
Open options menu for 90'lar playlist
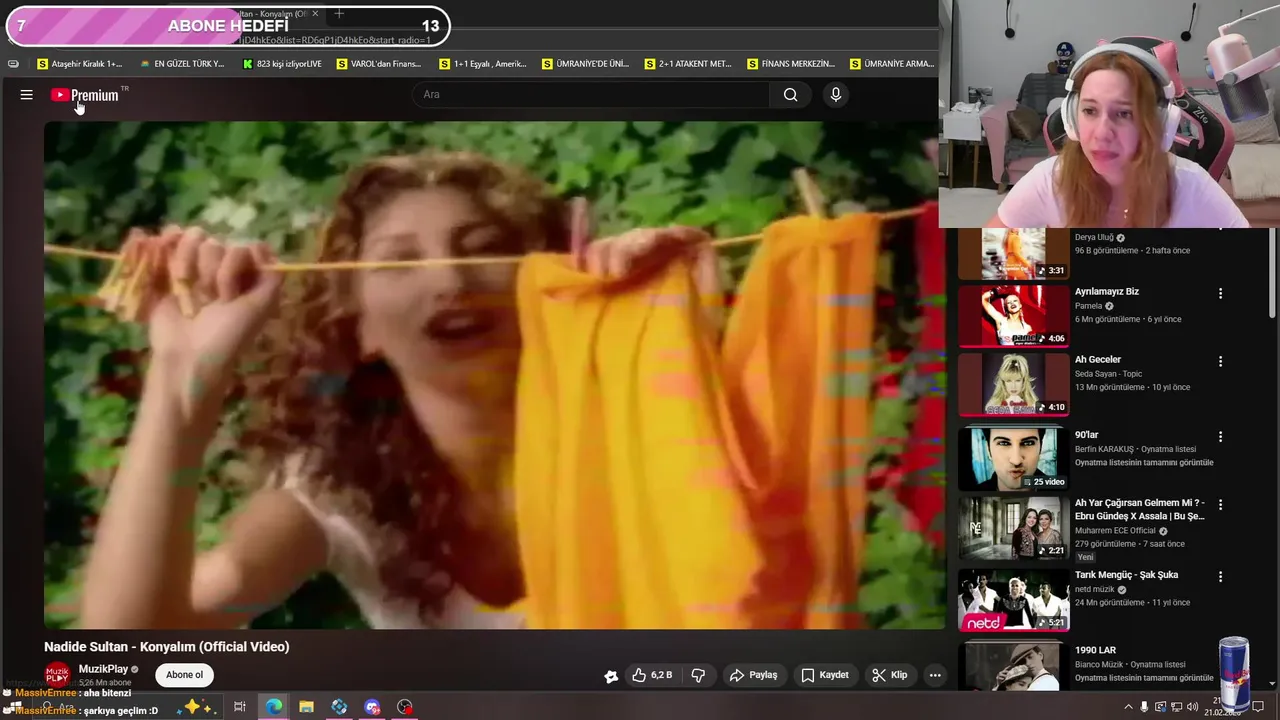1220,436
